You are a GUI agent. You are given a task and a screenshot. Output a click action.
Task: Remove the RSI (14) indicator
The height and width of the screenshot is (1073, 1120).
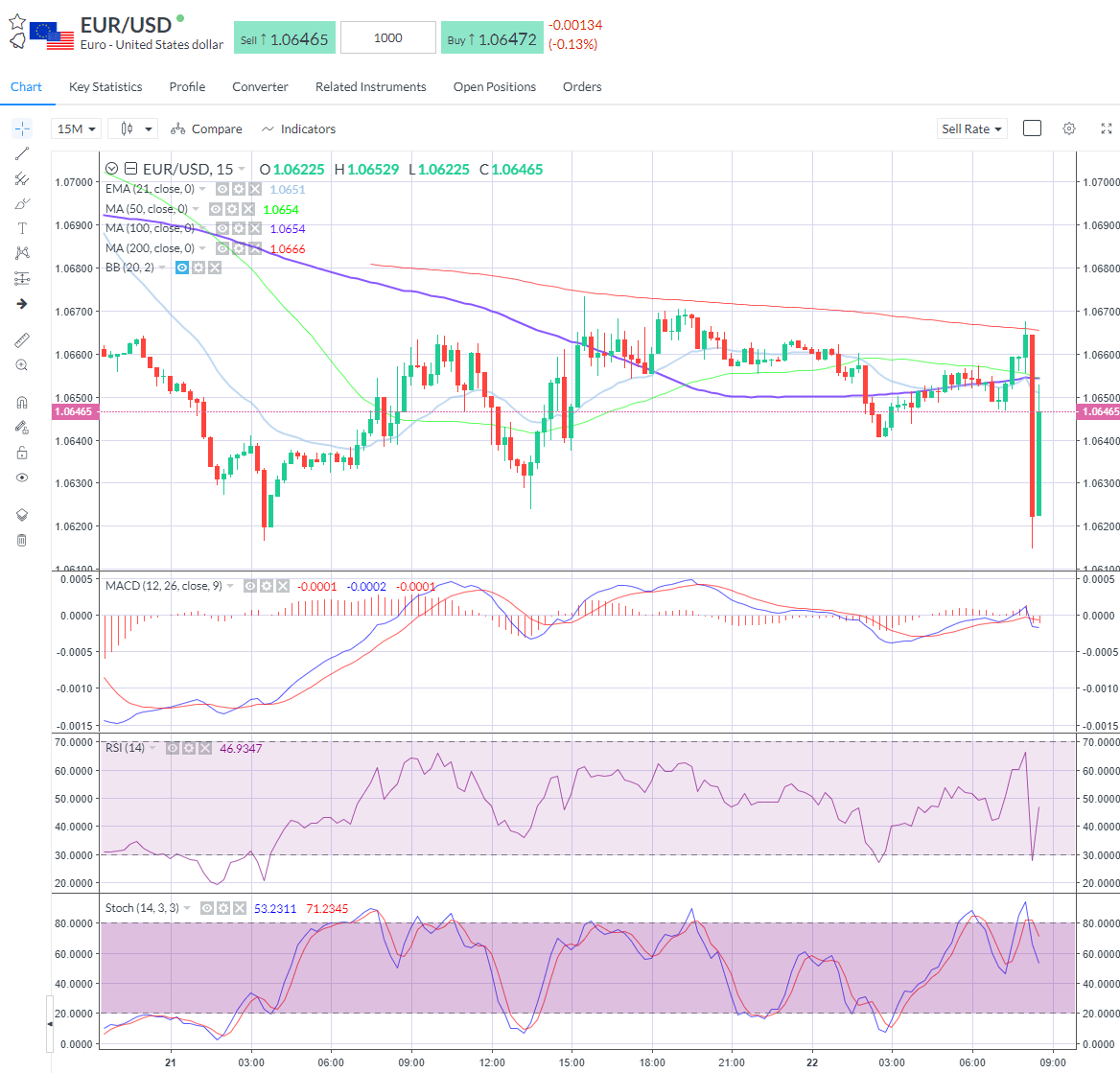point(205,748)
